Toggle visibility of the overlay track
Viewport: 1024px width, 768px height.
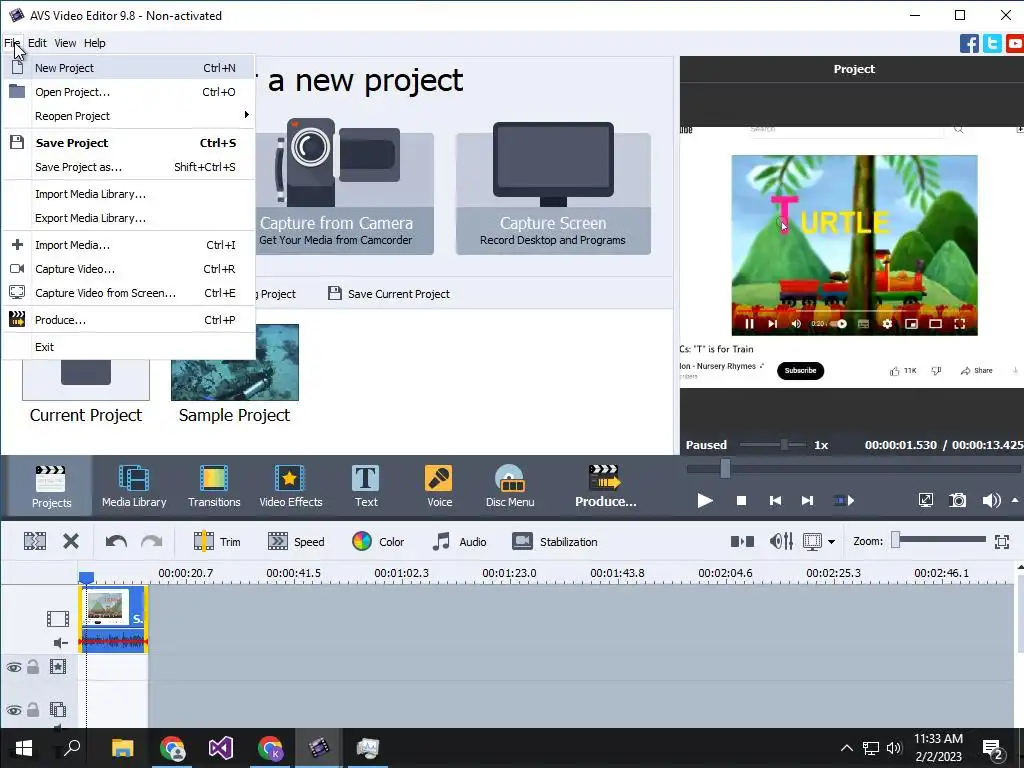tap(14, 710)
